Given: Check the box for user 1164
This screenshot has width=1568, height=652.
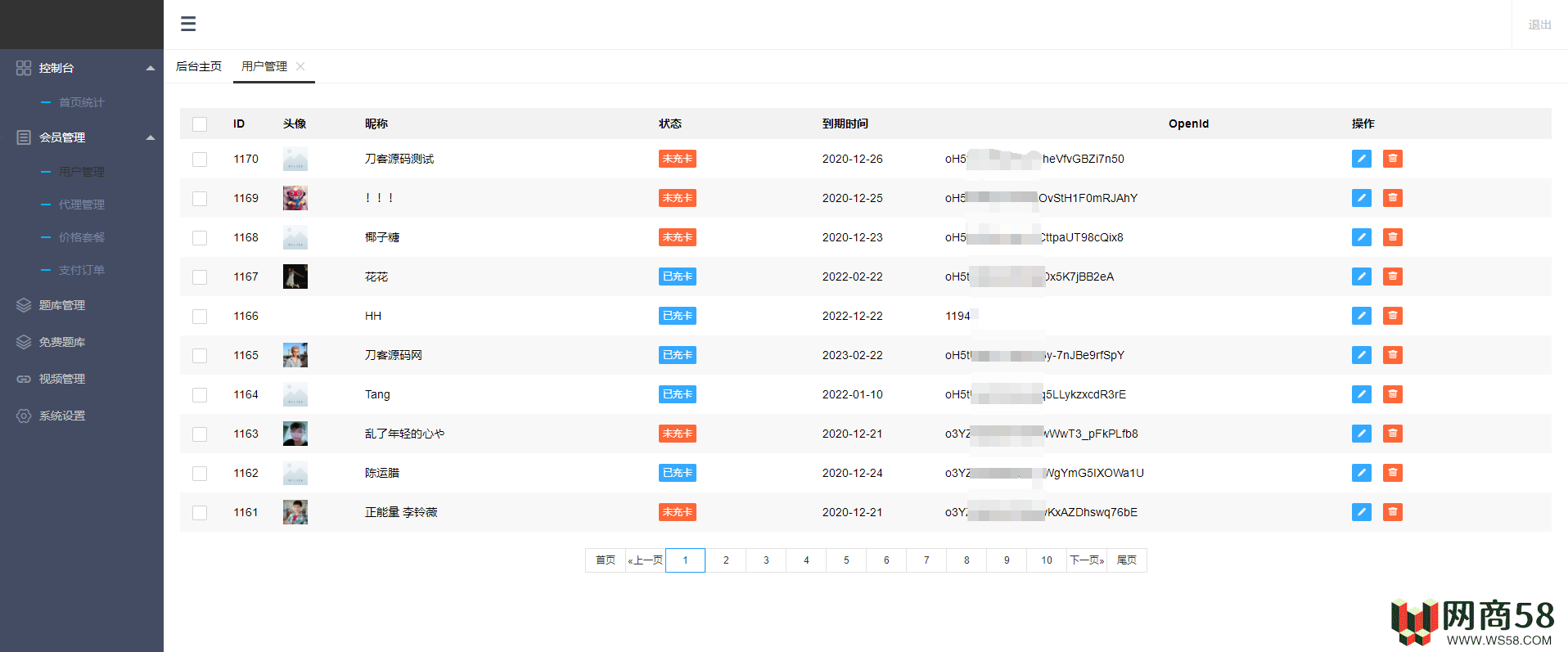Looking at the screenshot, I should [200, 395].
